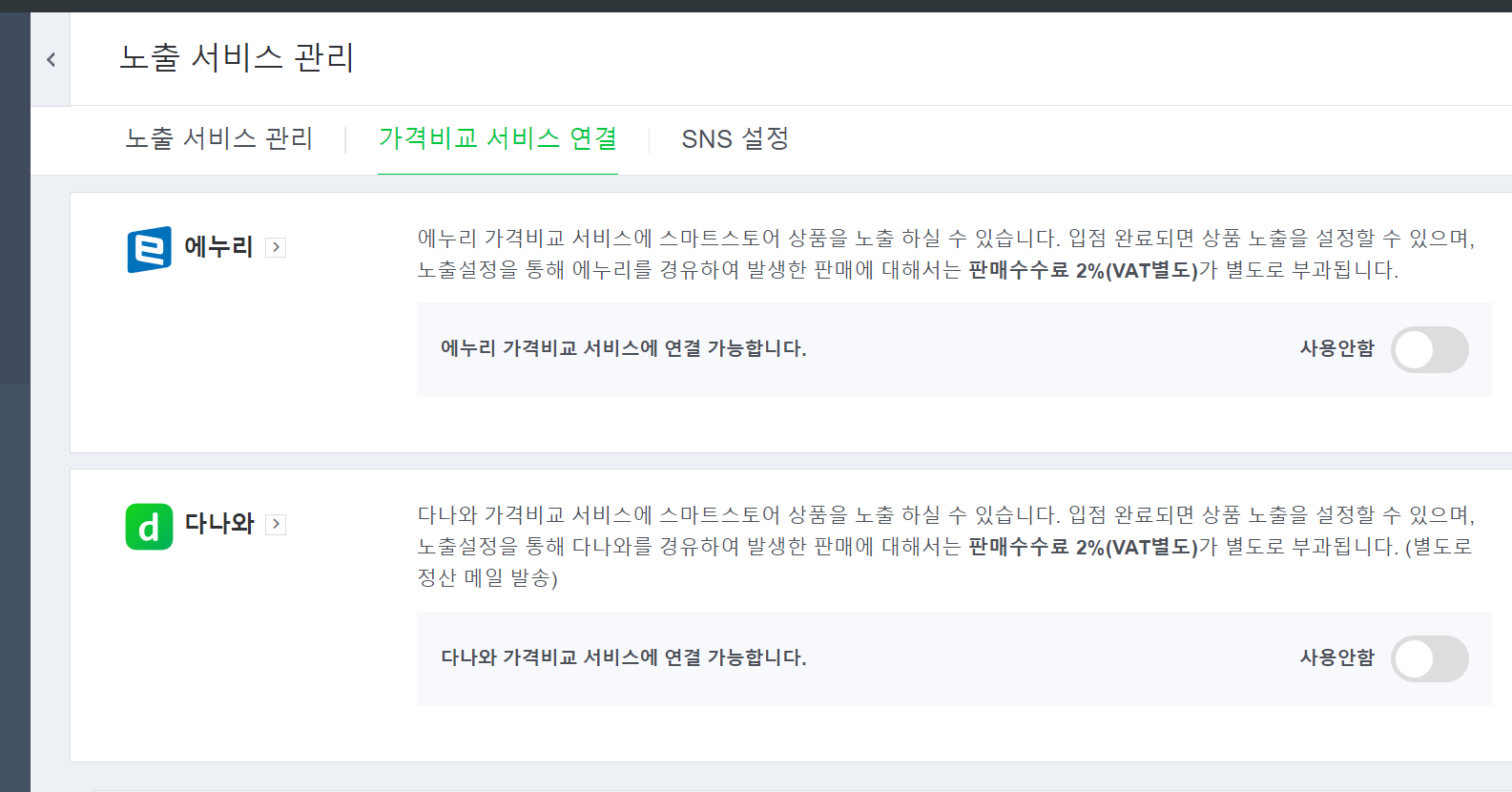The image size is (1512, 792).
Task: Enable the 에누리 가격비교 connection toggle
Action: (1429, 349)
